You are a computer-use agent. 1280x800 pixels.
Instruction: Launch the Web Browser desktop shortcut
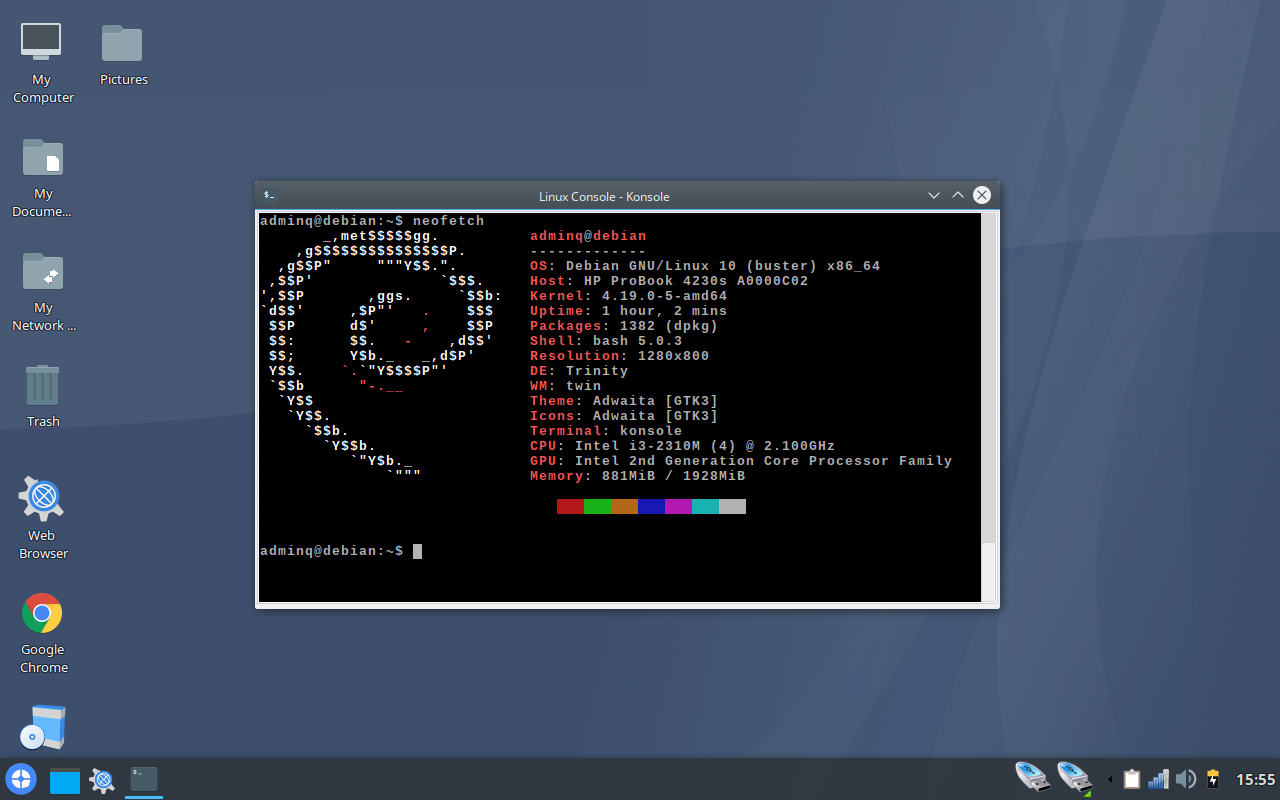42,499
